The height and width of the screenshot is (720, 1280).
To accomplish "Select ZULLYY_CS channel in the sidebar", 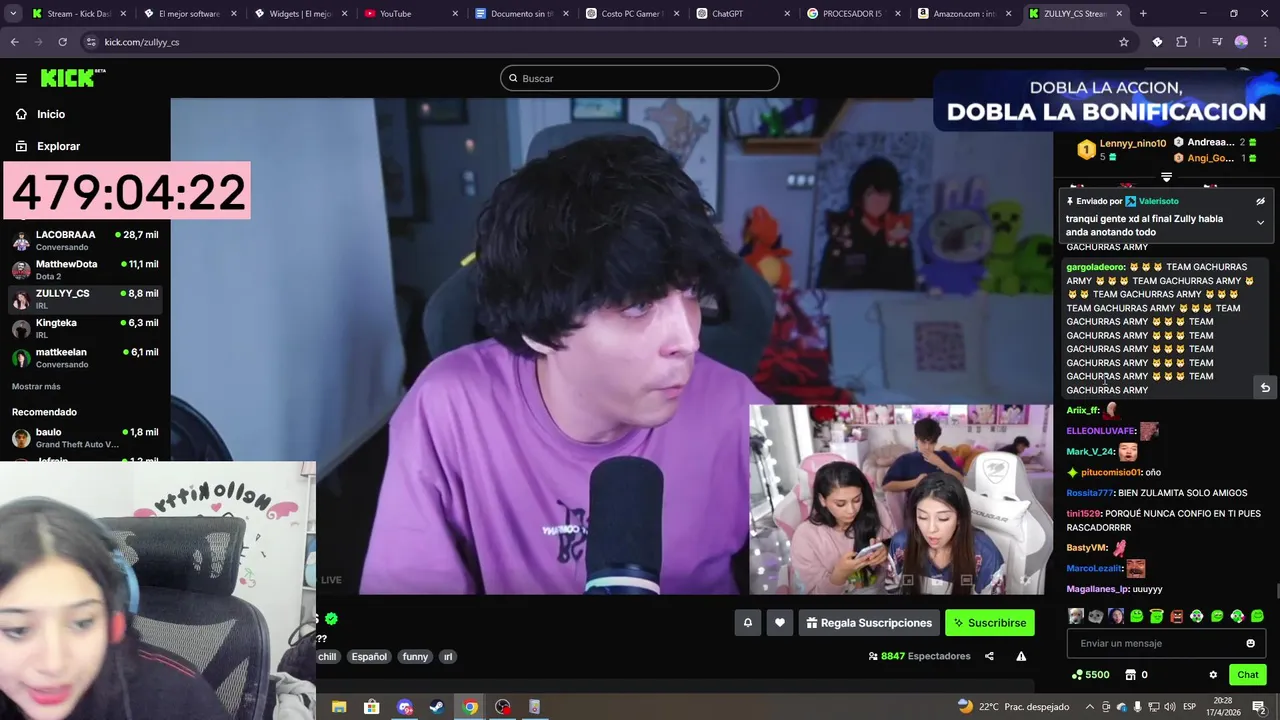I will (x=85, y=298).
